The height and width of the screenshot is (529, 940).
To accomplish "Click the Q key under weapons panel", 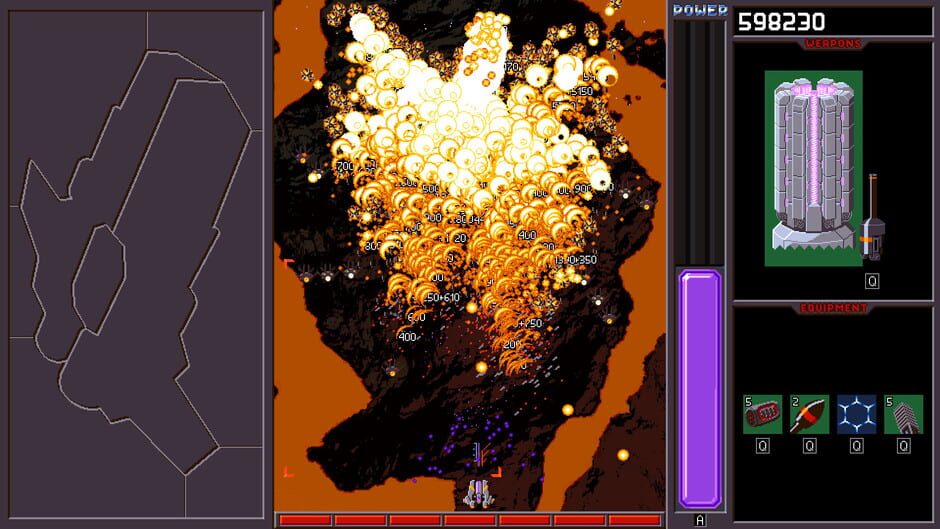I will [x=872, y=281].
